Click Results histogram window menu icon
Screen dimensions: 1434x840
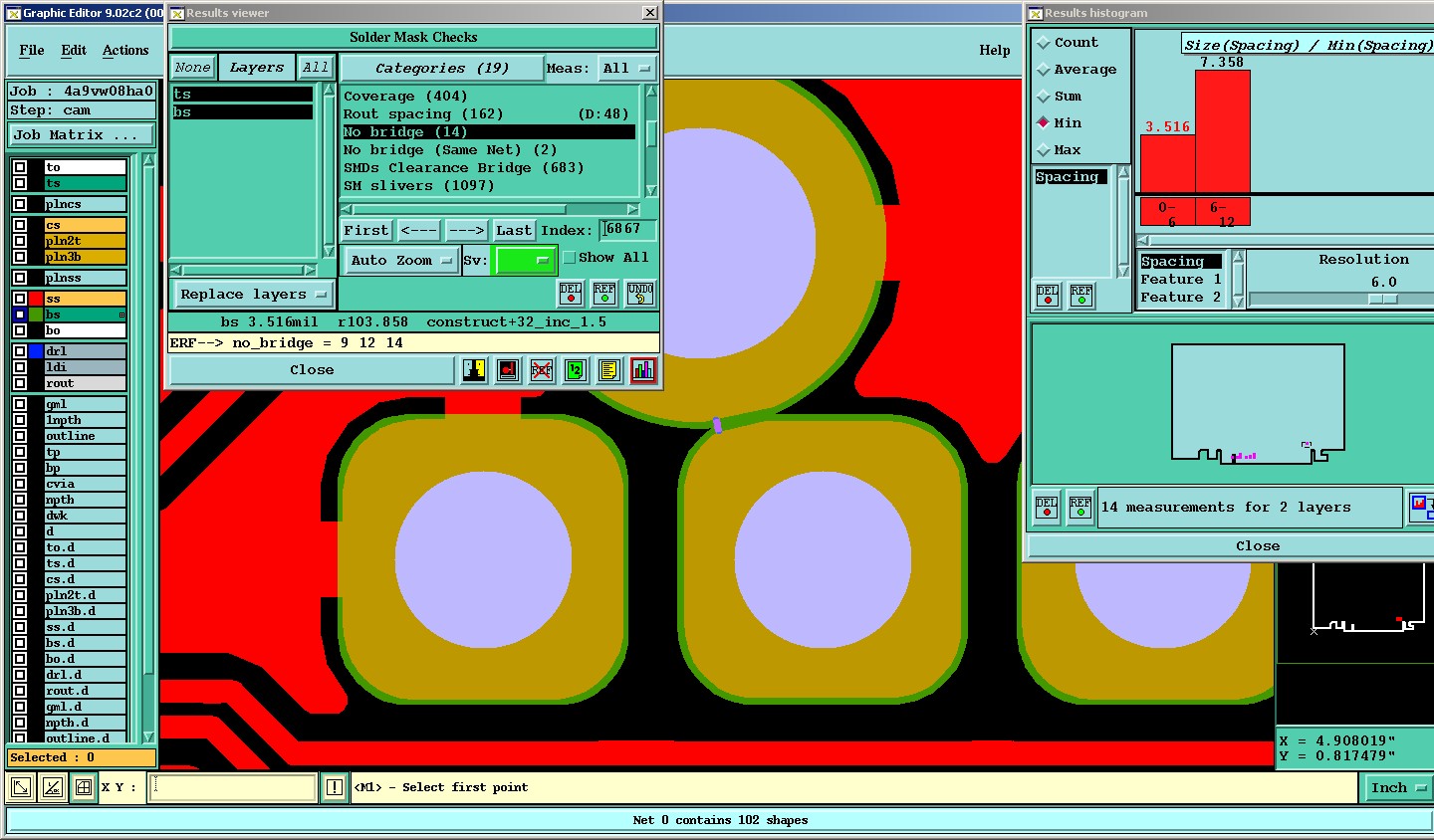pyautogui.click(x=1036, y=13)
